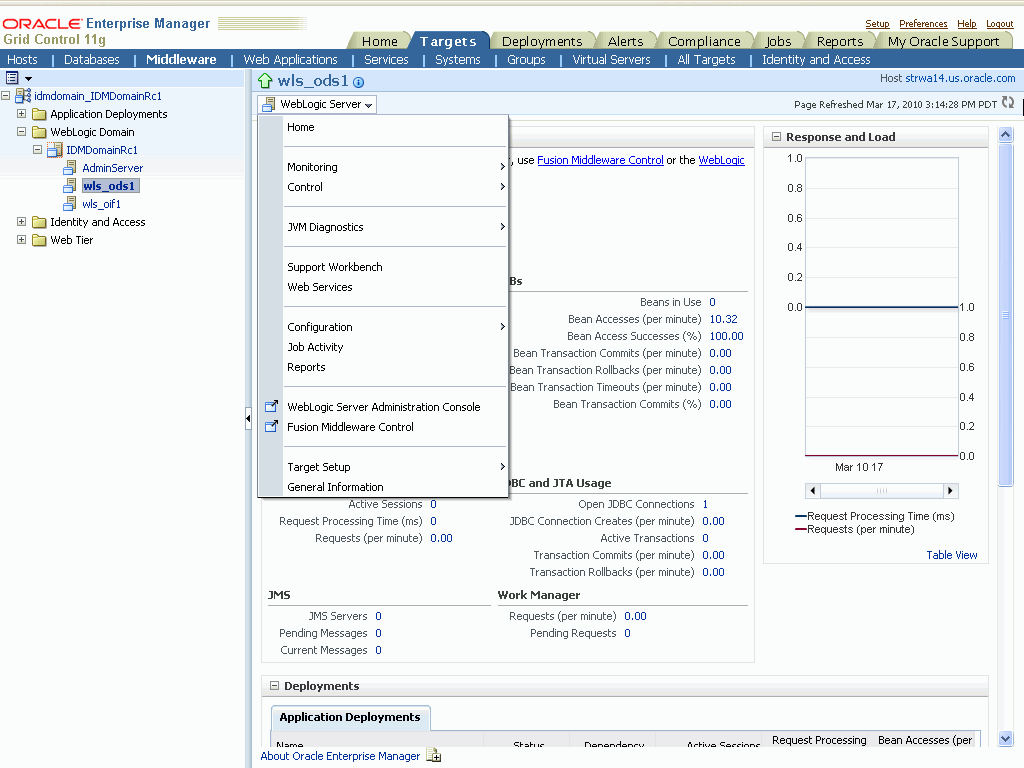
Task: Collapse the Deployments section
Action: pos(274,686)
